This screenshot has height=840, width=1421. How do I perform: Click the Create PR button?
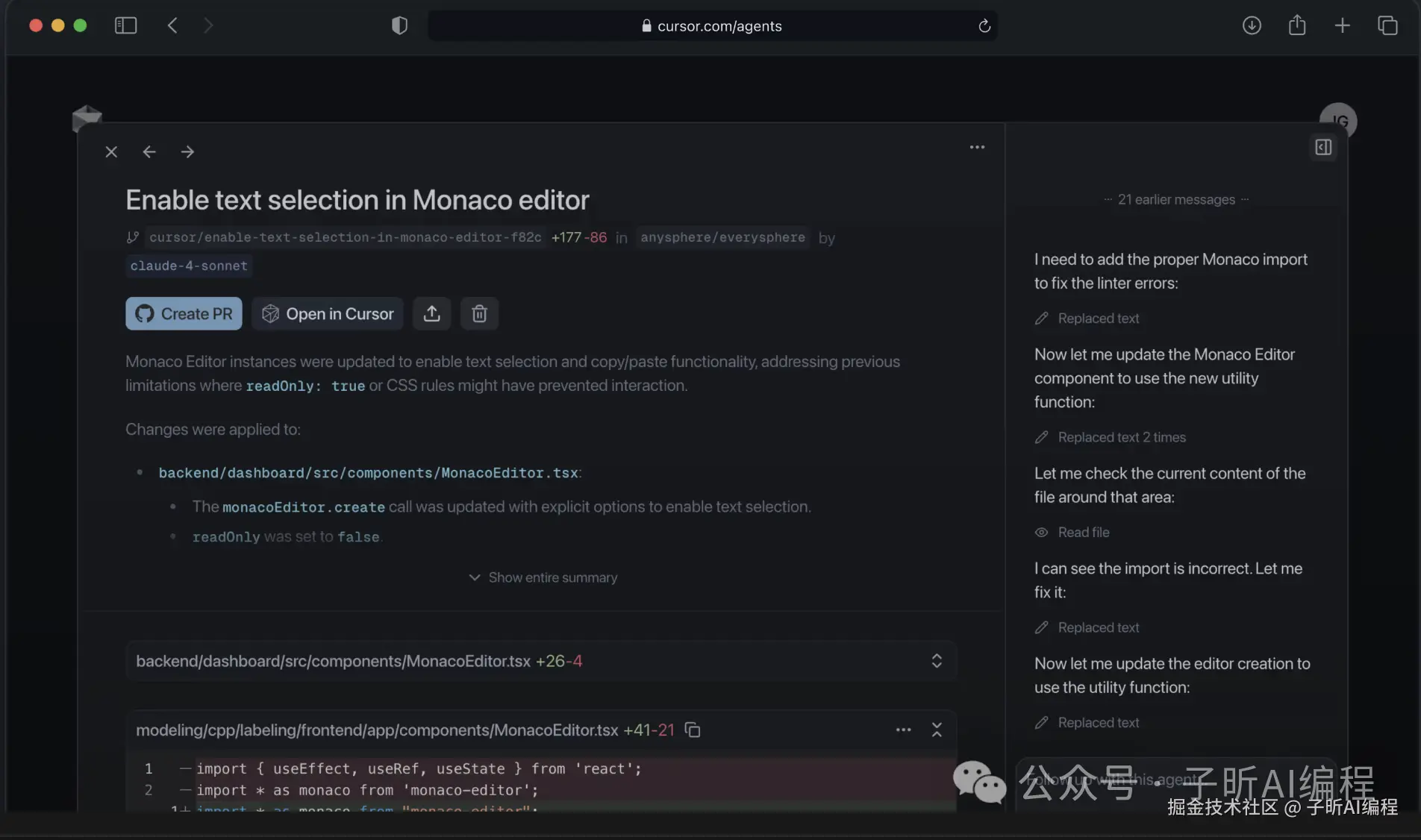[x=184, y=313]
